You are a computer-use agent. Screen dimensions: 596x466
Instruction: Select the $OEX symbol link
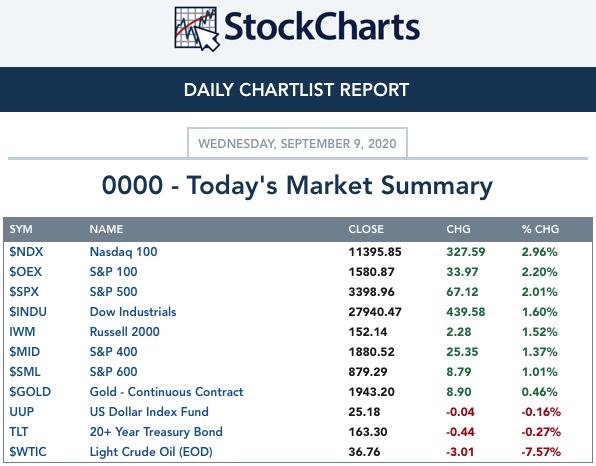25,272
